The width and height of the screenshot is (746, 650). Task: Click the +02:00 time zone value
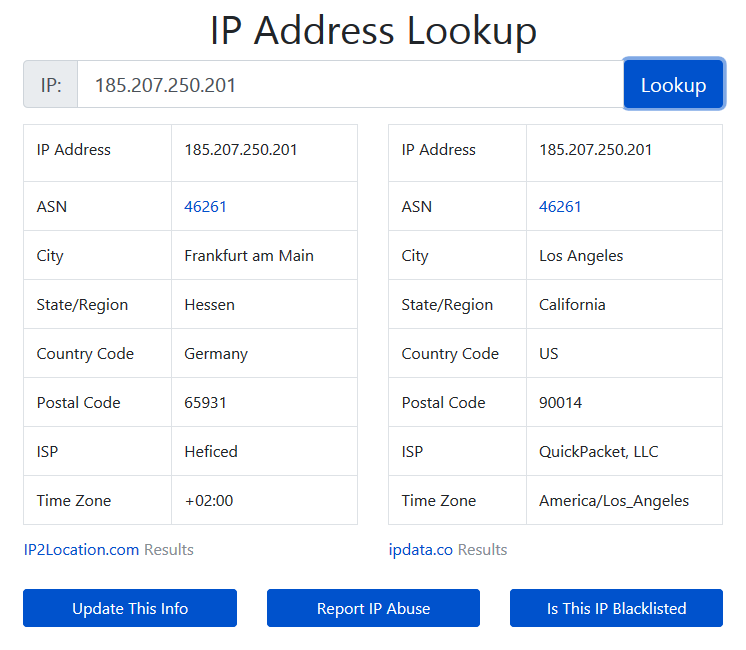tap(209, 501)
